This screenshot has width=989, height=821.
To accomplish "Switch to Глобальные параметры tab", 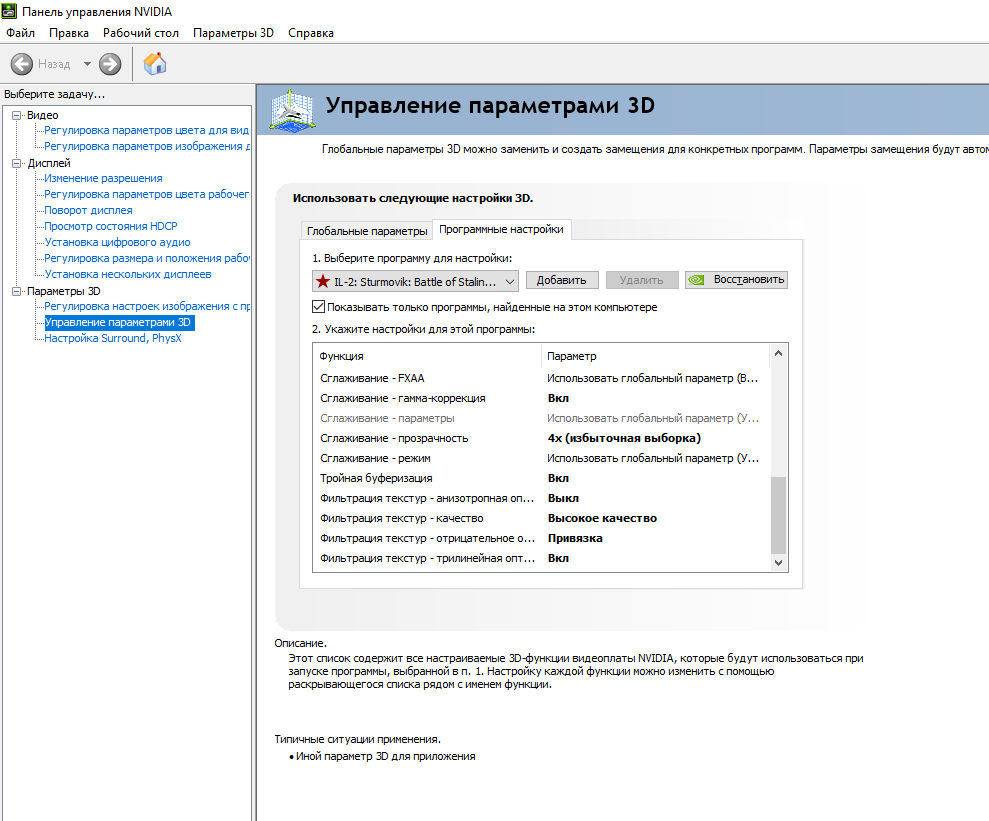I will coord(366,231).
